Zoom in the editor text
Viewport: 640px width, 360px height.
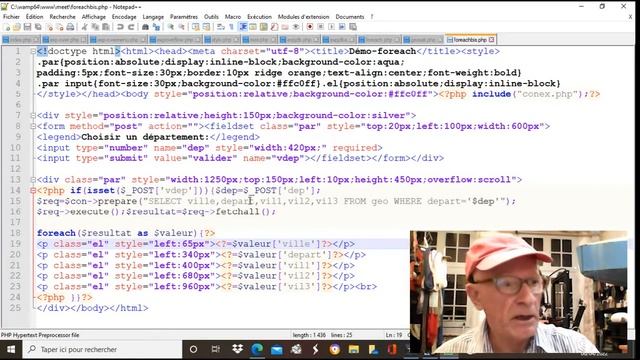[171, 27]
